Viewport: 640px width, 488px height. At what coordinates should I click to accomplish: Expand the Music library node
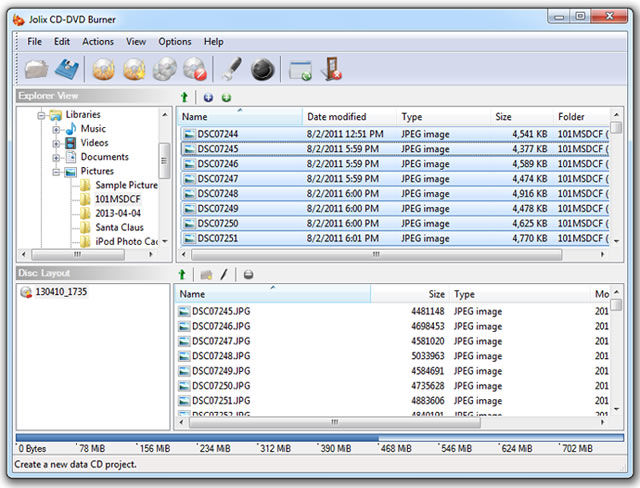[x=56, y=130]
